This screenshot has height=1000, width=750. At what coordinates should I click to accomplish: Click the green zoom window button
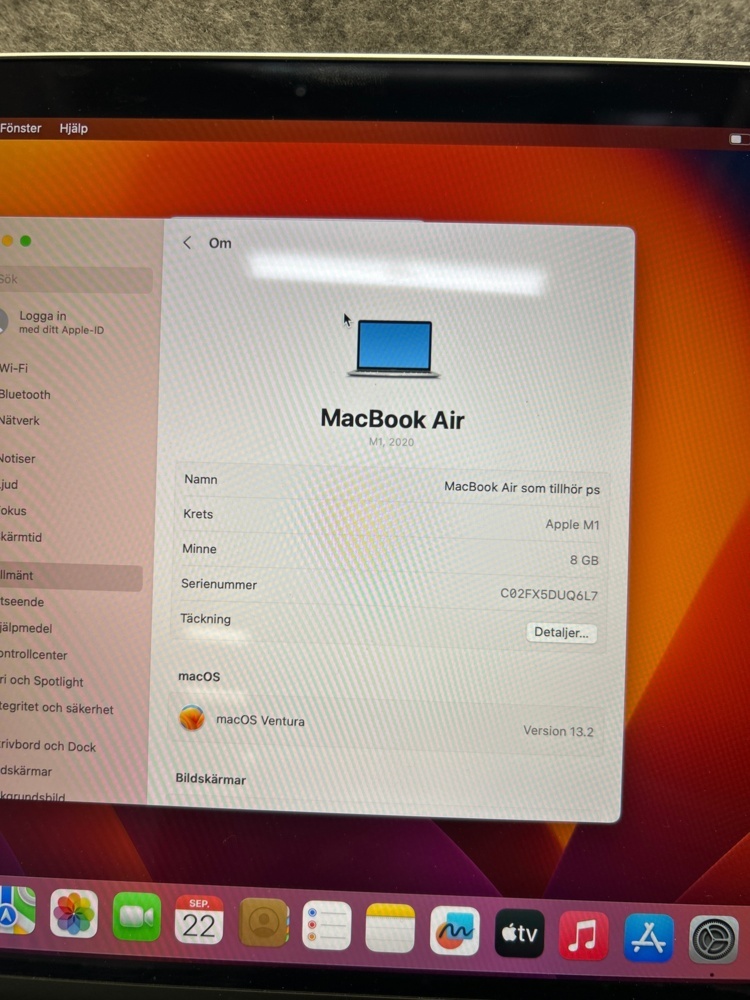coord(26,240)
